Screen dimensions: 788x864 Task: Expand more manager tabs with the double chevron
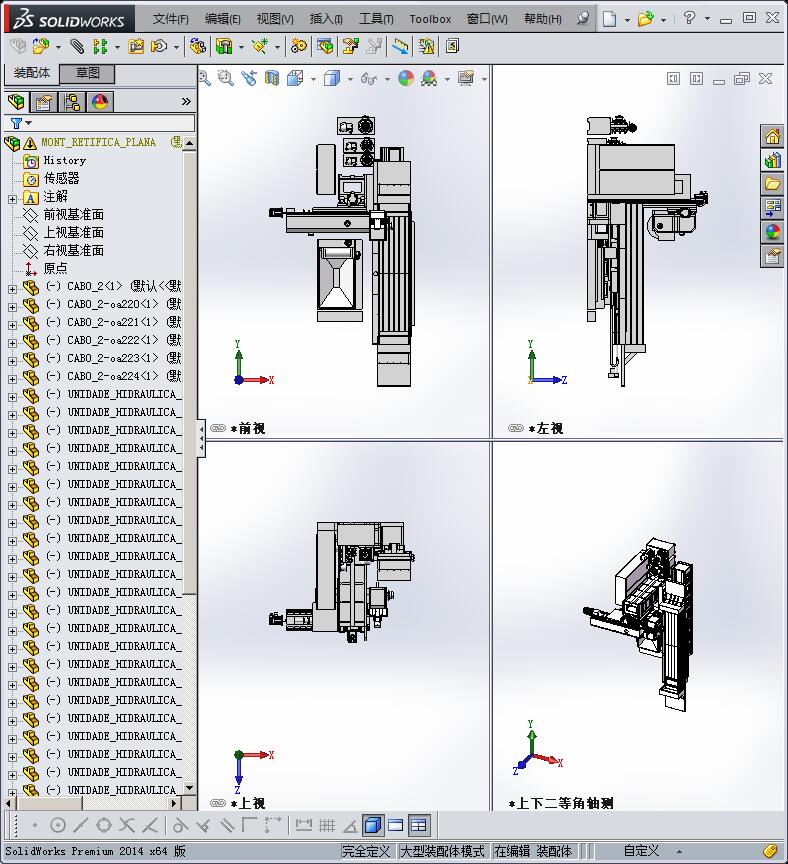[186, 101]
